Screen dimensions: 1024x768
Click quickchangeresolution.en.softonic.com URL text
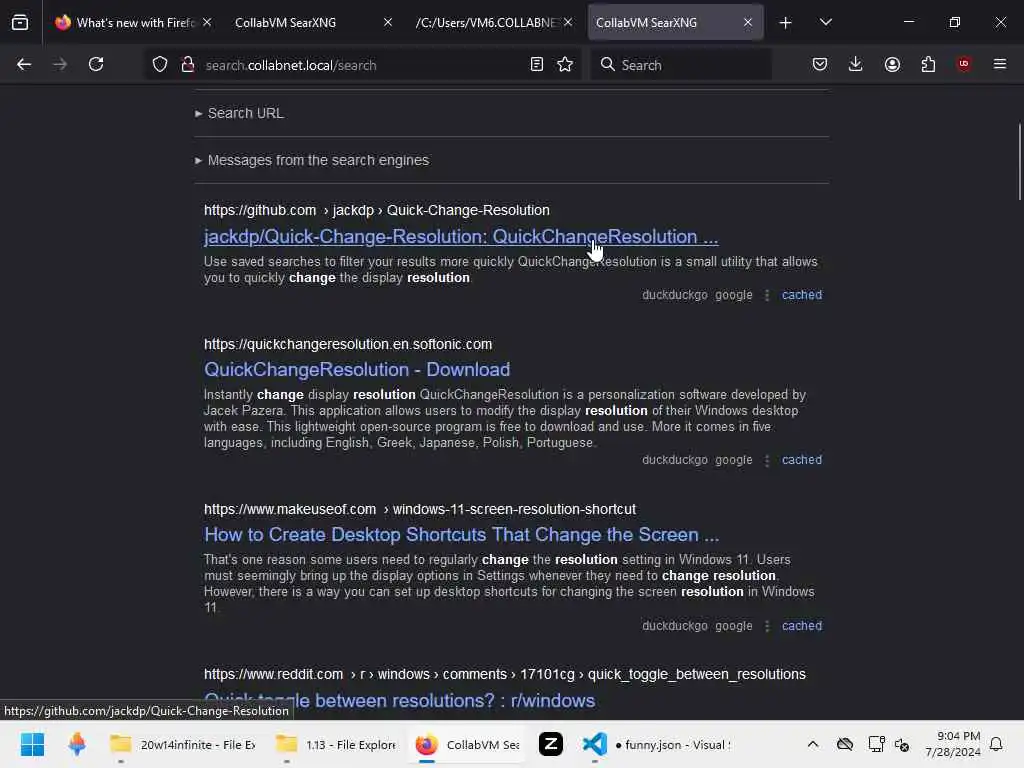tap(348, 344)
